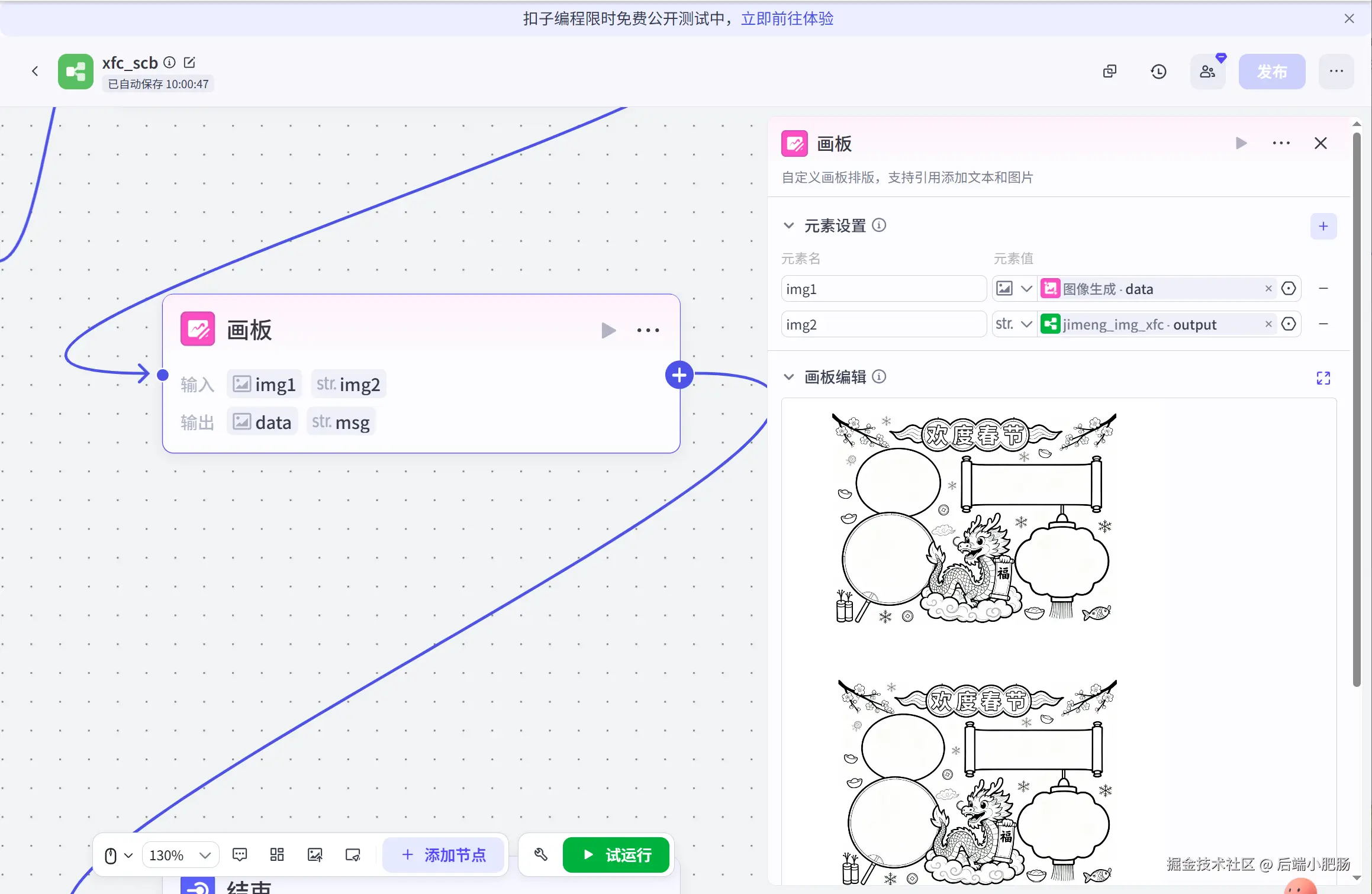Open the header more options menu
The image size is (1372, 894).
1336,72
